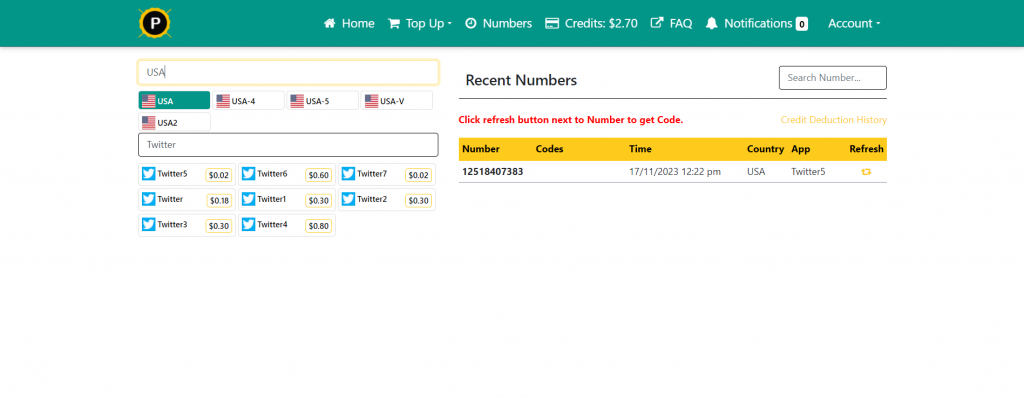Open the FAQ link

pyautogui.click(x=671, y=24)
